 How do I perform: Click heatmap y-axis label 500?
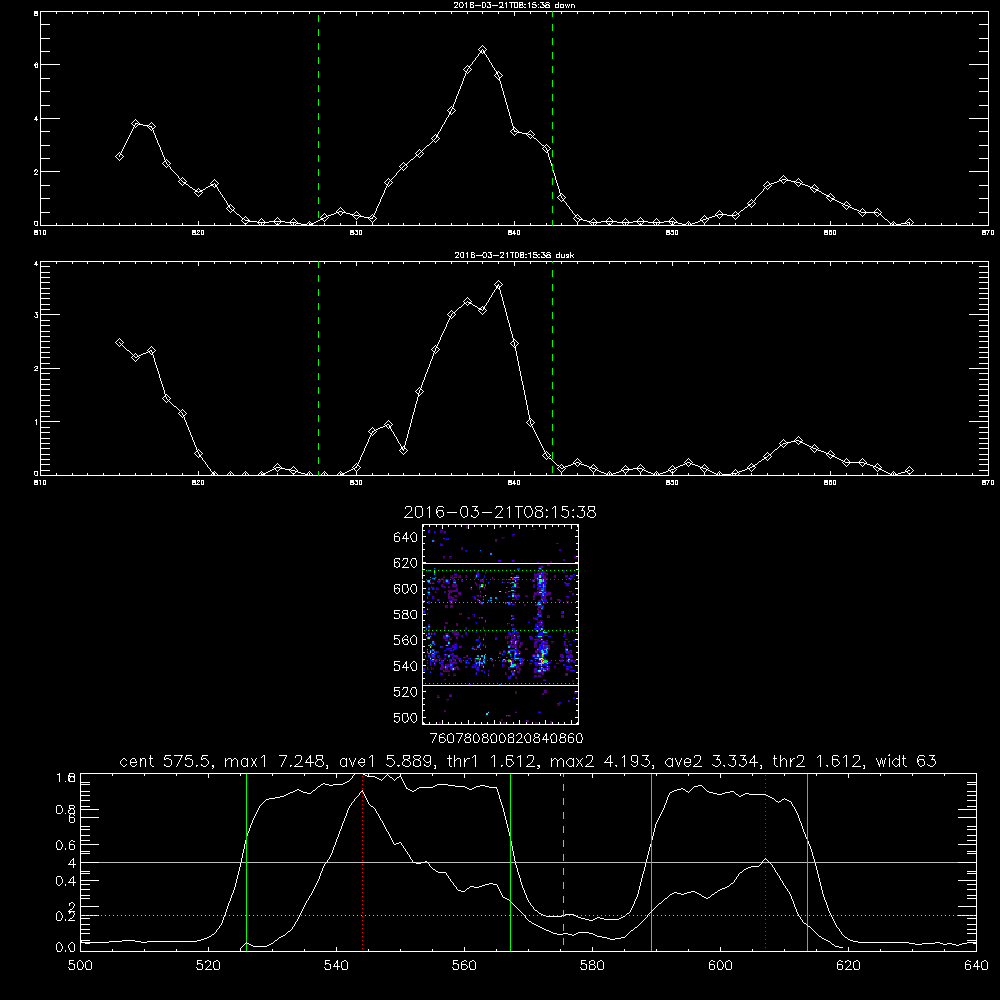pos(405,717)
